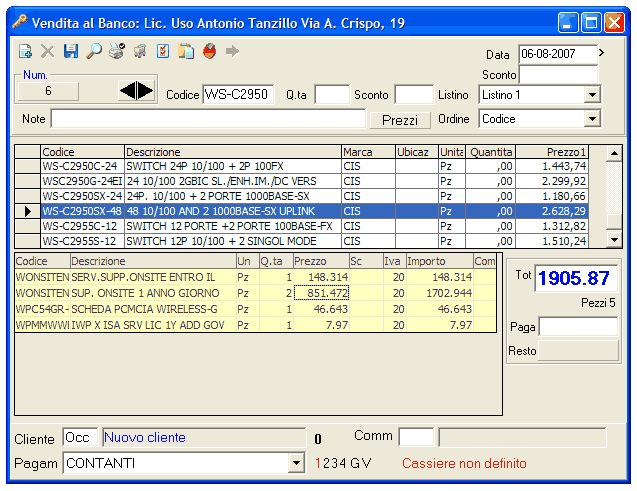This screenshot has width=637, height=491.
Task: Click the small arrow next to Data field
Action: click(602, 53)
